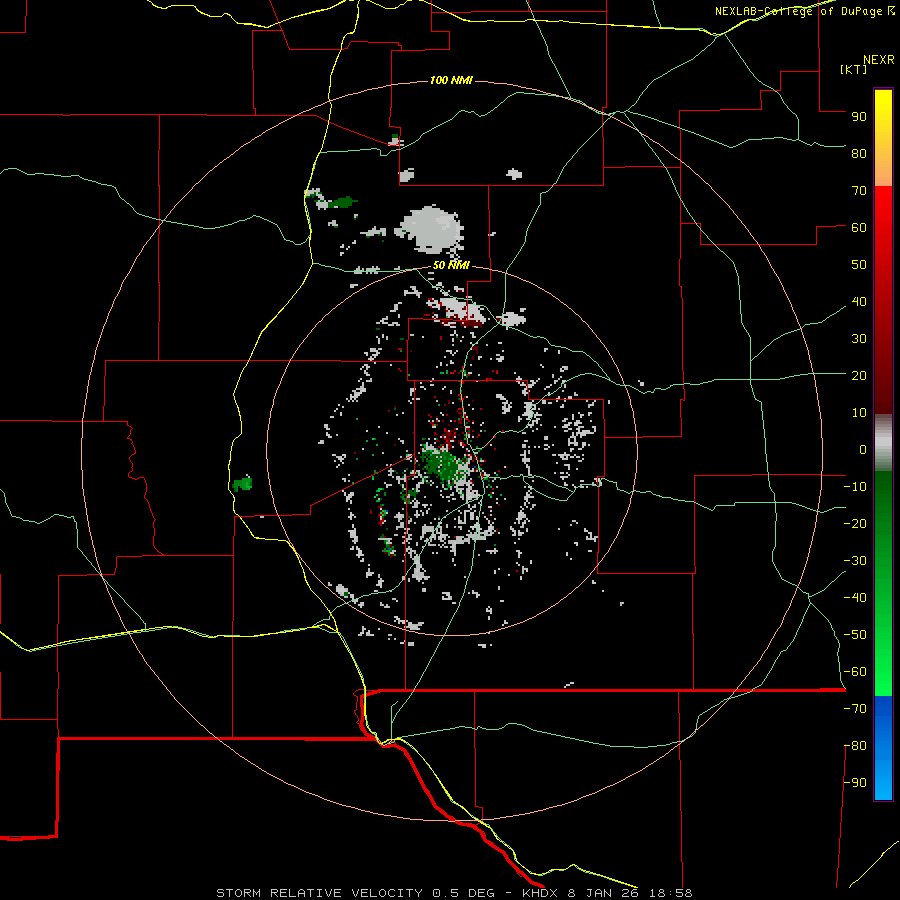Click the "-30" value on velocity scale
Image resolution: width=900 pixels, height=900 pixels.
(855, 561)
